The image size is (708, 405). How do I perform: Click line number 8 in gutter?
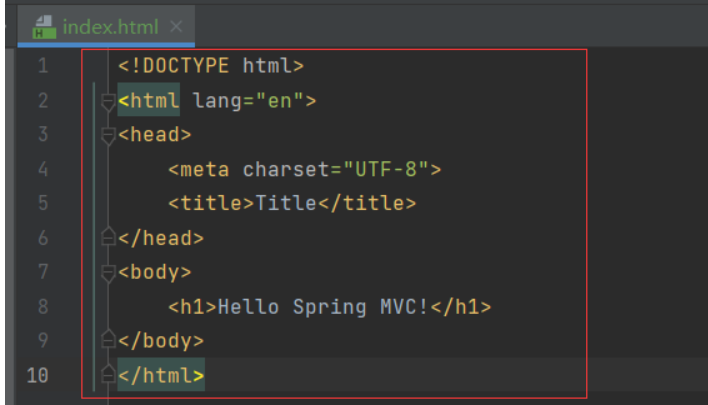click(43, 307)
